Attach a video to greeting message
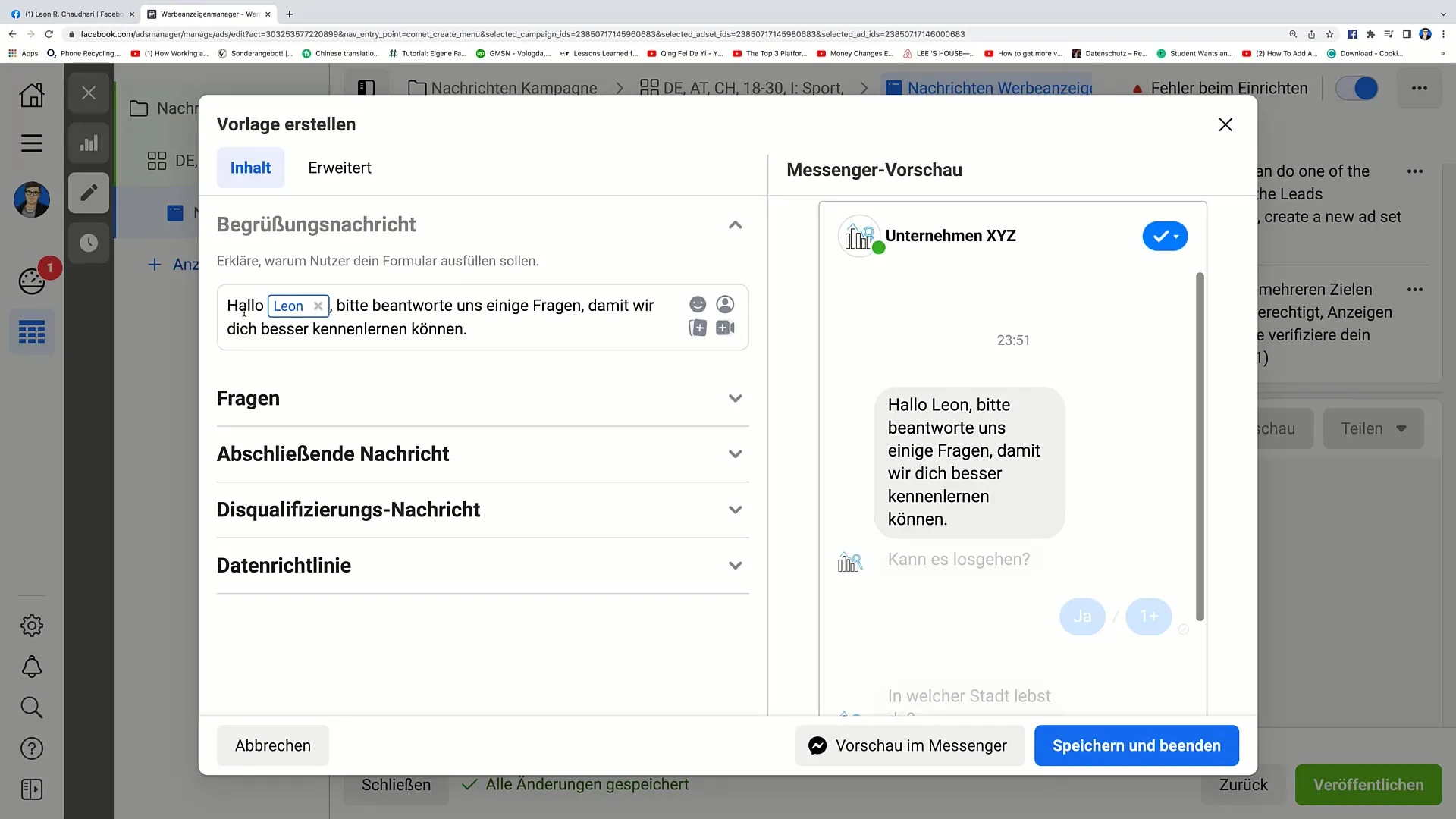Image resolution: width=1456 pixels, height=819 pixels. click(725, 328)
